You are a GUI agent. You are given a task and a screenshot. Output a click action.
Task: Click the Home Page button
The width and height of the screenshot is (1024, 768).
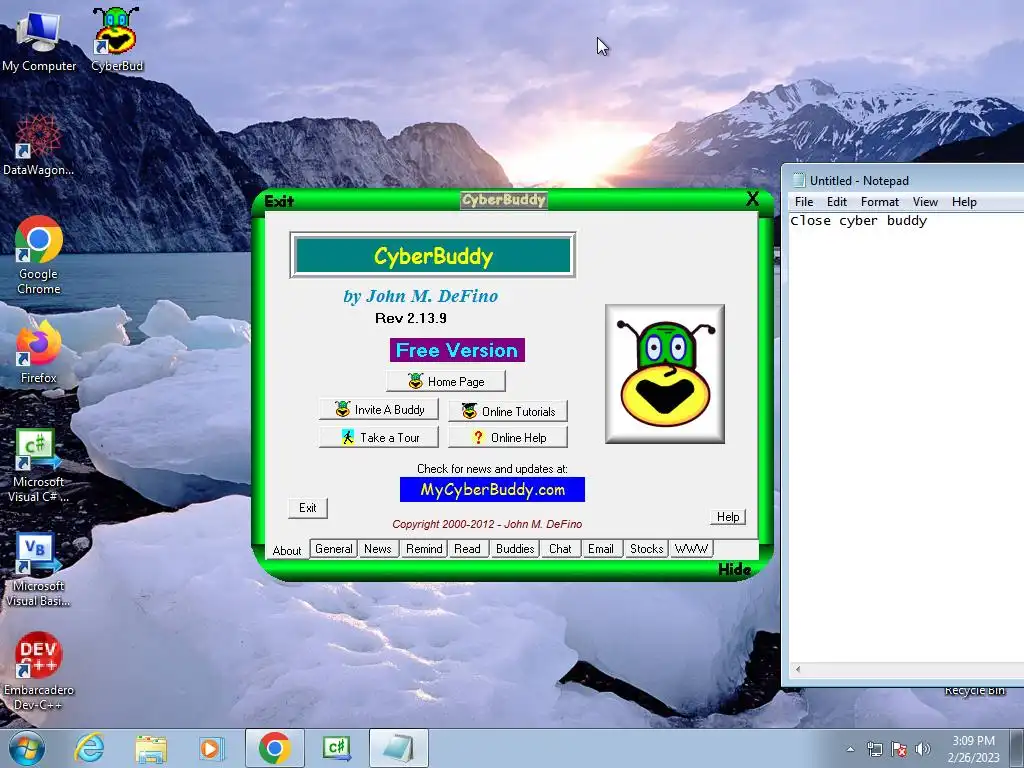click(446, 381)
